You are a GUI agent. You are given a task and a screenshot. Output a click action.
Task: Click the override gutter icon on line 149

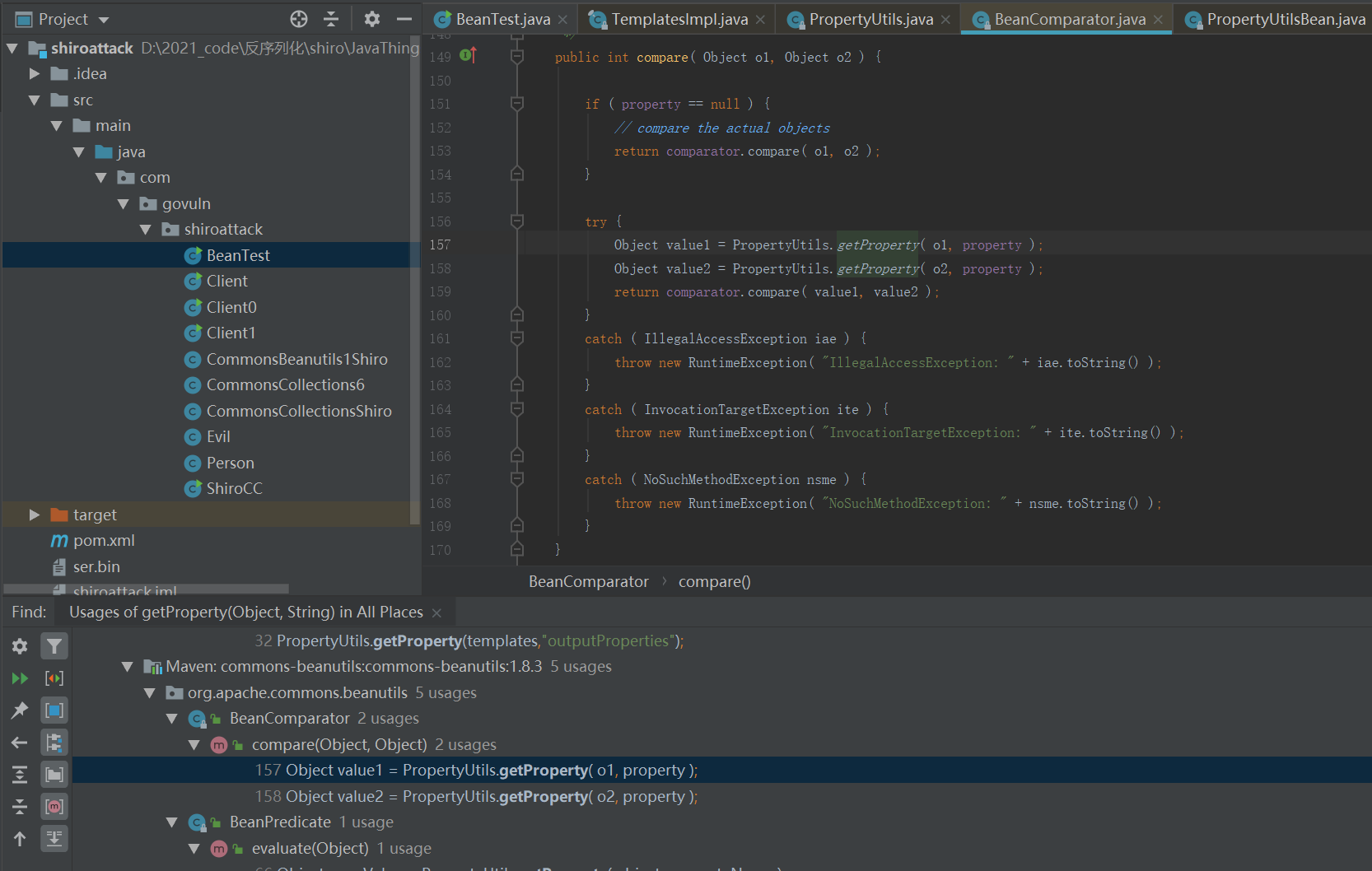coord(467,55)
